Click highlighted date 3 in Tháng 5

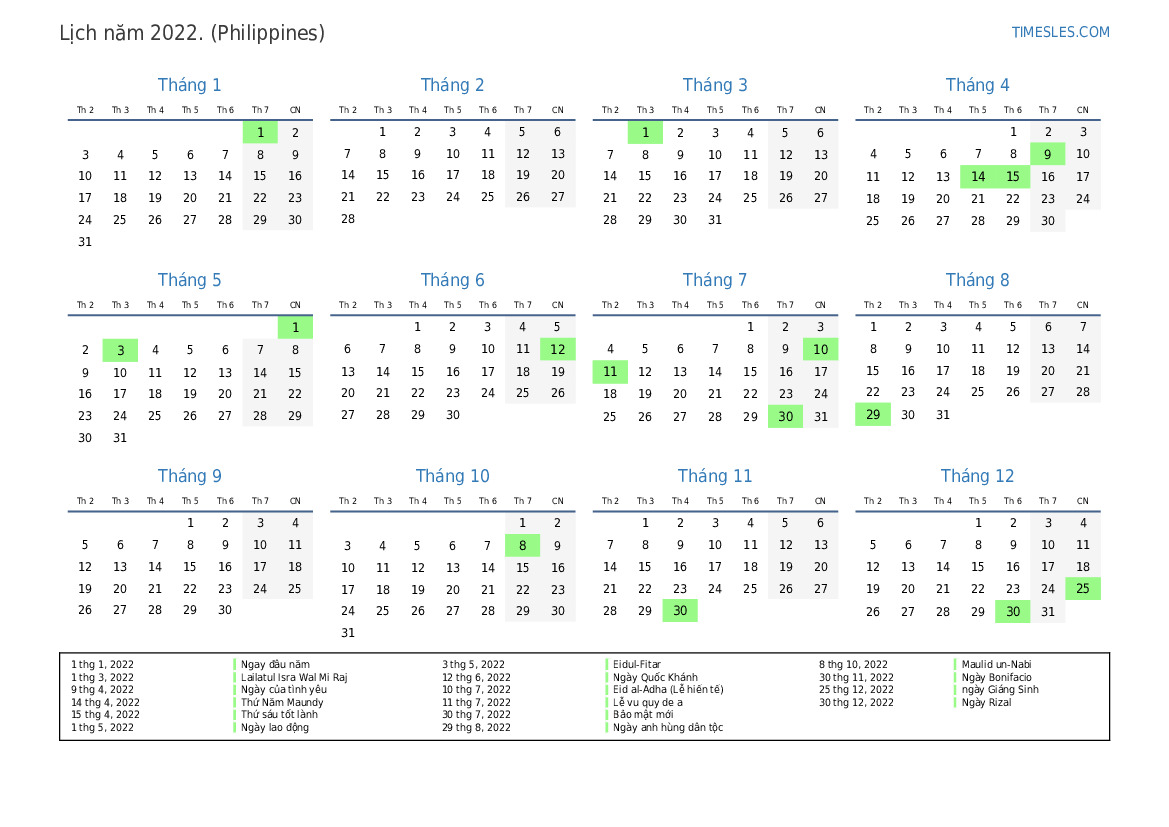pos(120,350)
